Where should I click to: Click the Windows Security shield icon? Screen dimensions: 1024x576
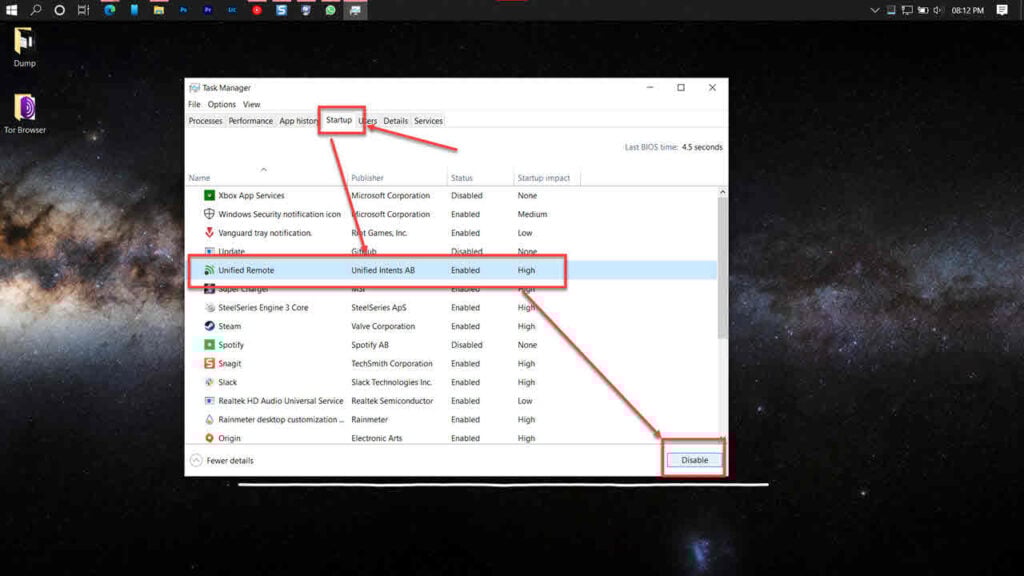(x=209, y=214)
